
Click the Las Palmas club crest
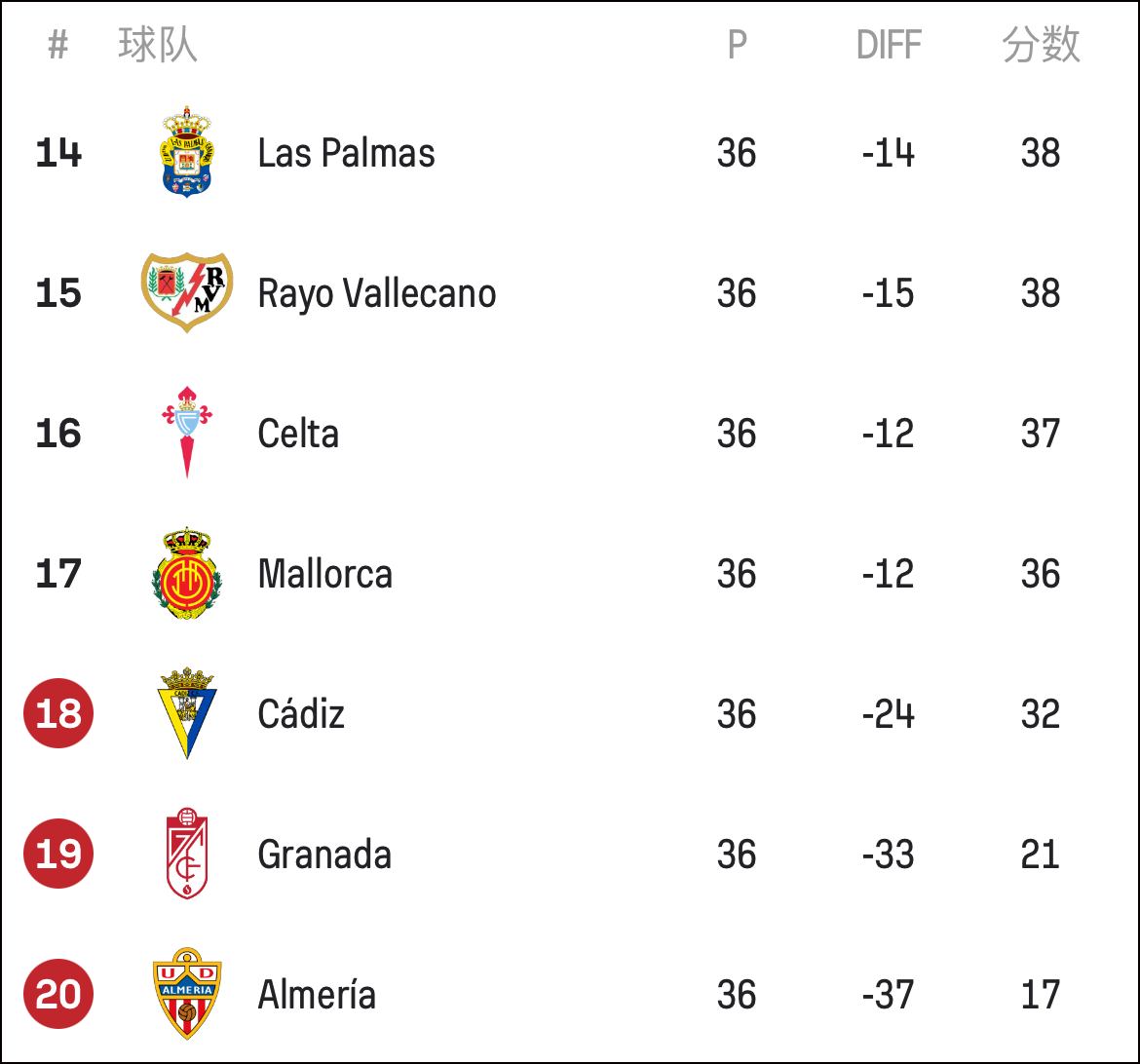coord(187,152)
